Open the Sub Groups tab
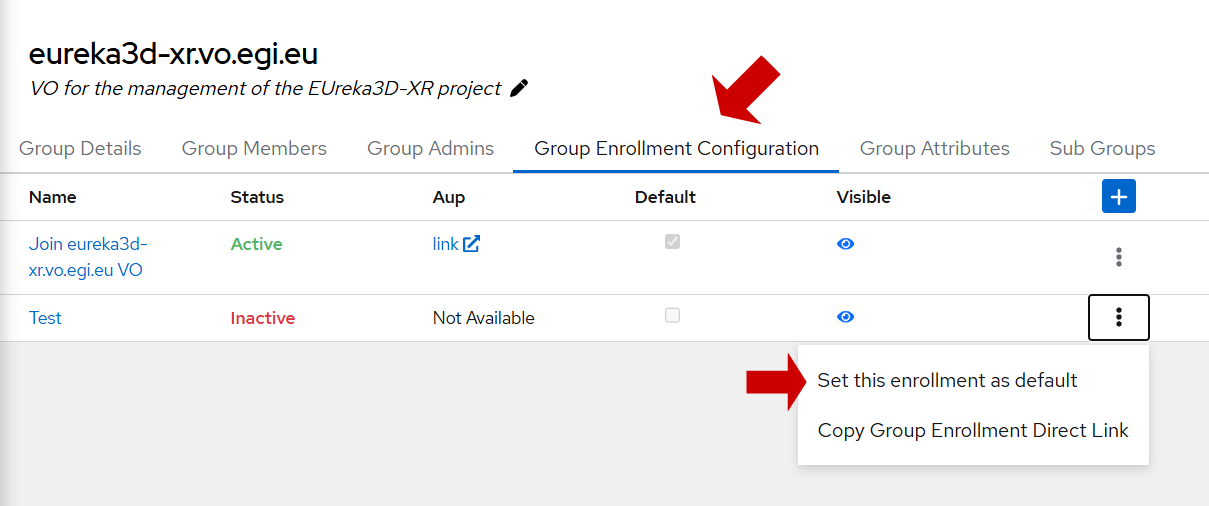This screenshot has height=506, width=1209. coord(1102,149)
